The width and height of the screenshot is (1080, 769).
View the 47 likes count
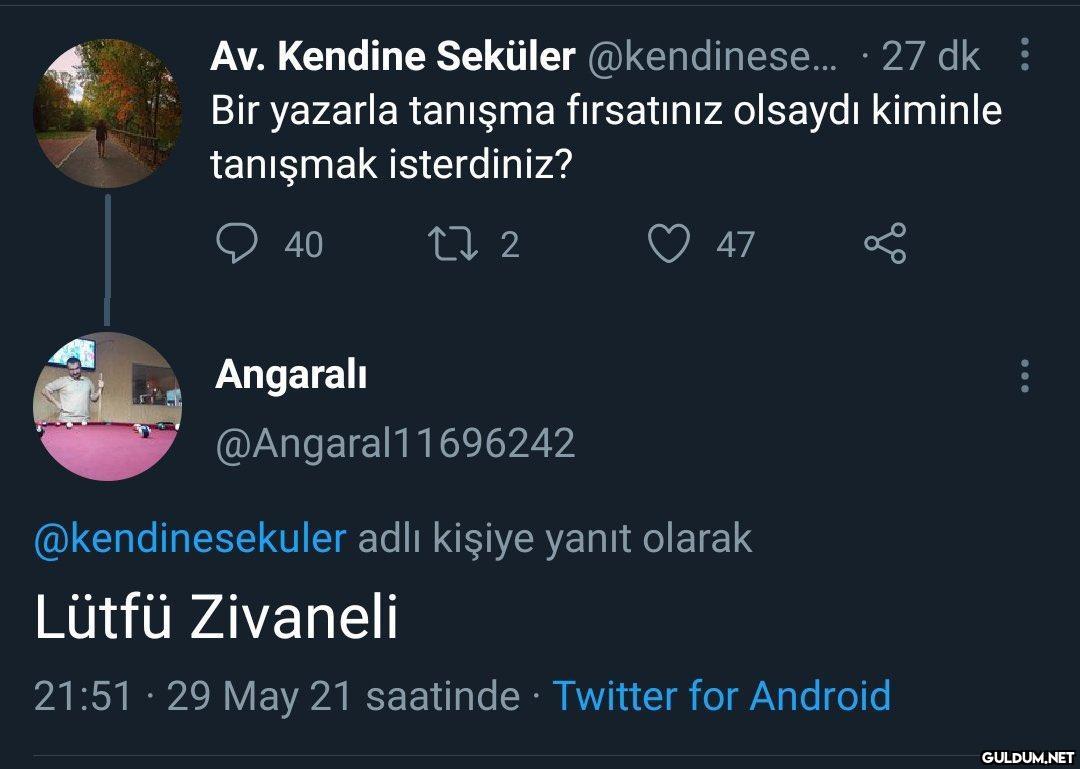tap(735, 245)
